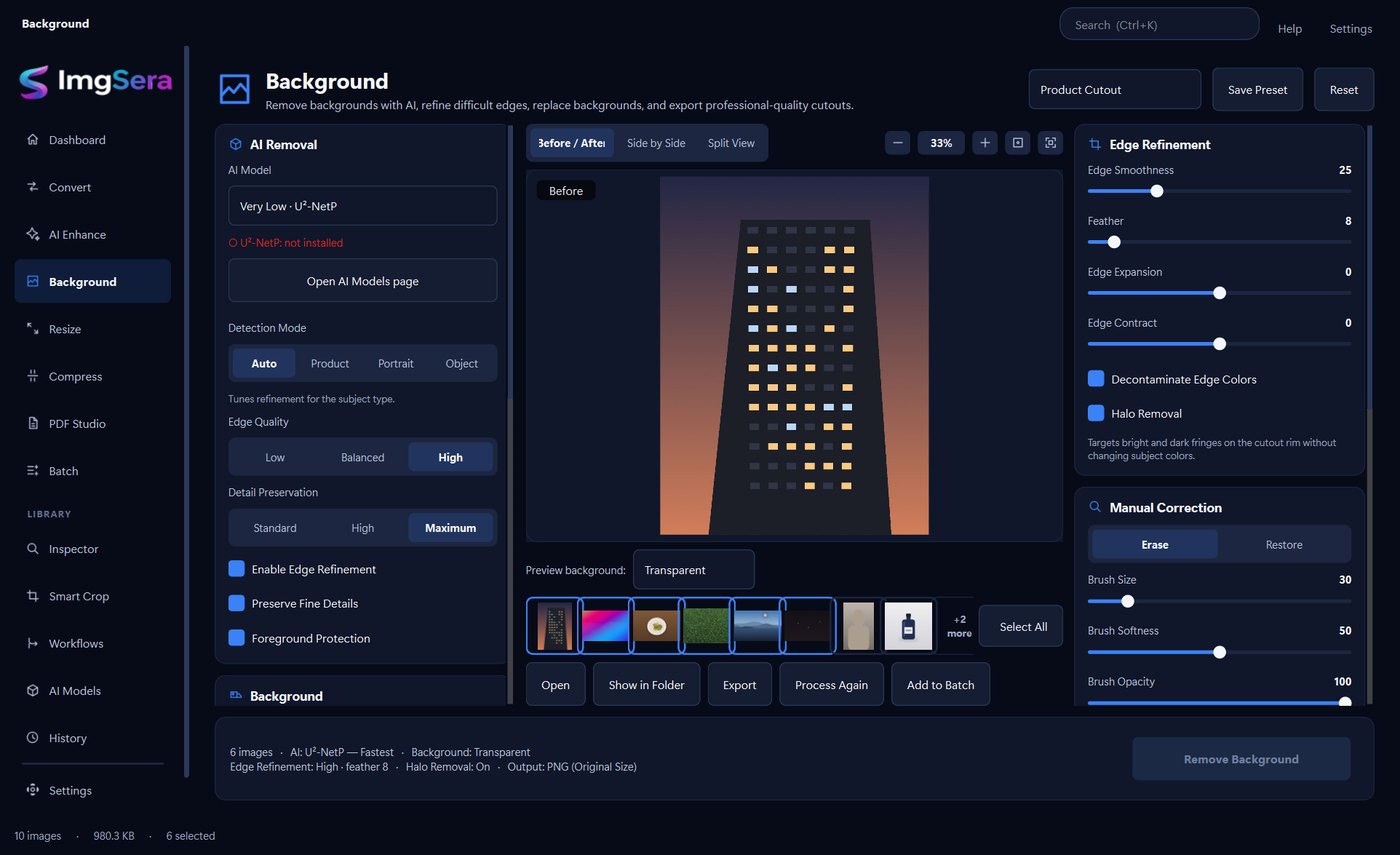Screen dimensions: 1400x855
Task: Click Select All for the image strip
Action: tap(1023, 626)
